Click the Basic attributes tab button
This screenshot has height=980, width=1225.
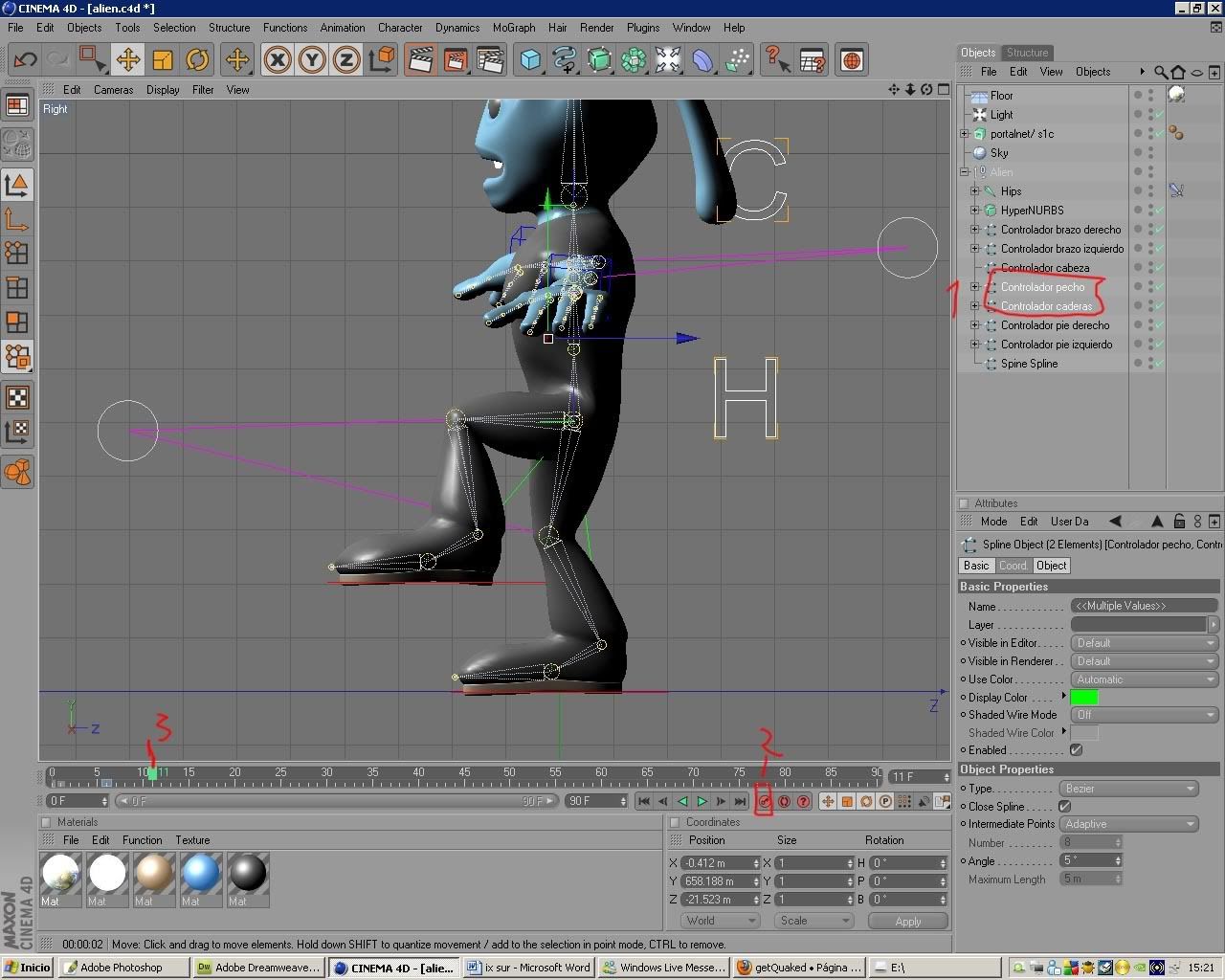tap(976, 566)
